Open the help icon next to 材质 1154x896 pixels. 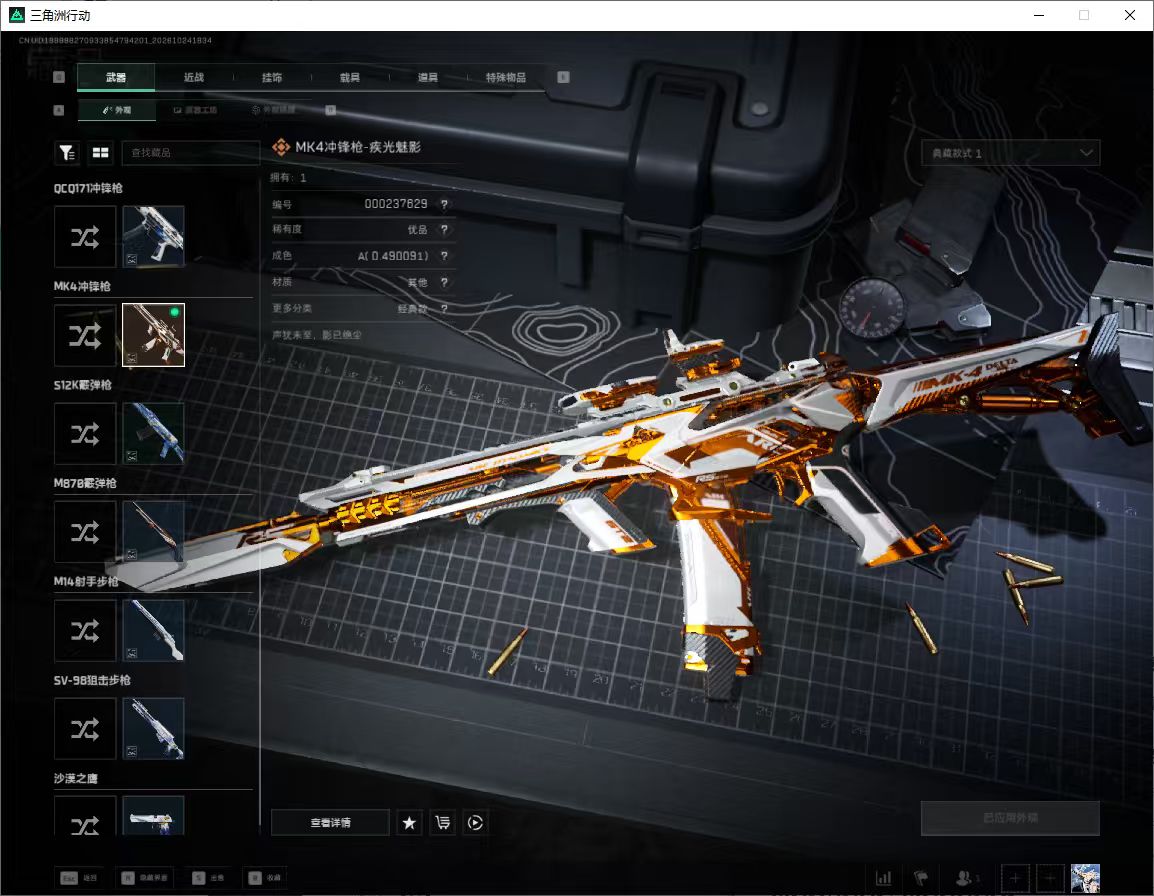tap(444, 282)
